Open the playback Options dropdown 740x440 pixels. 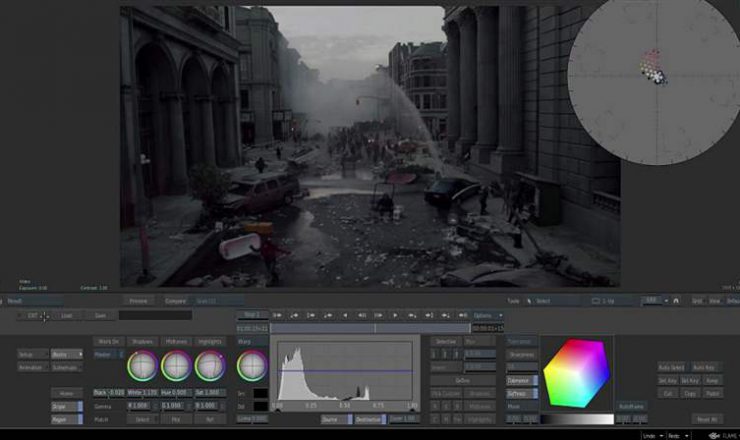pos(487,315)
